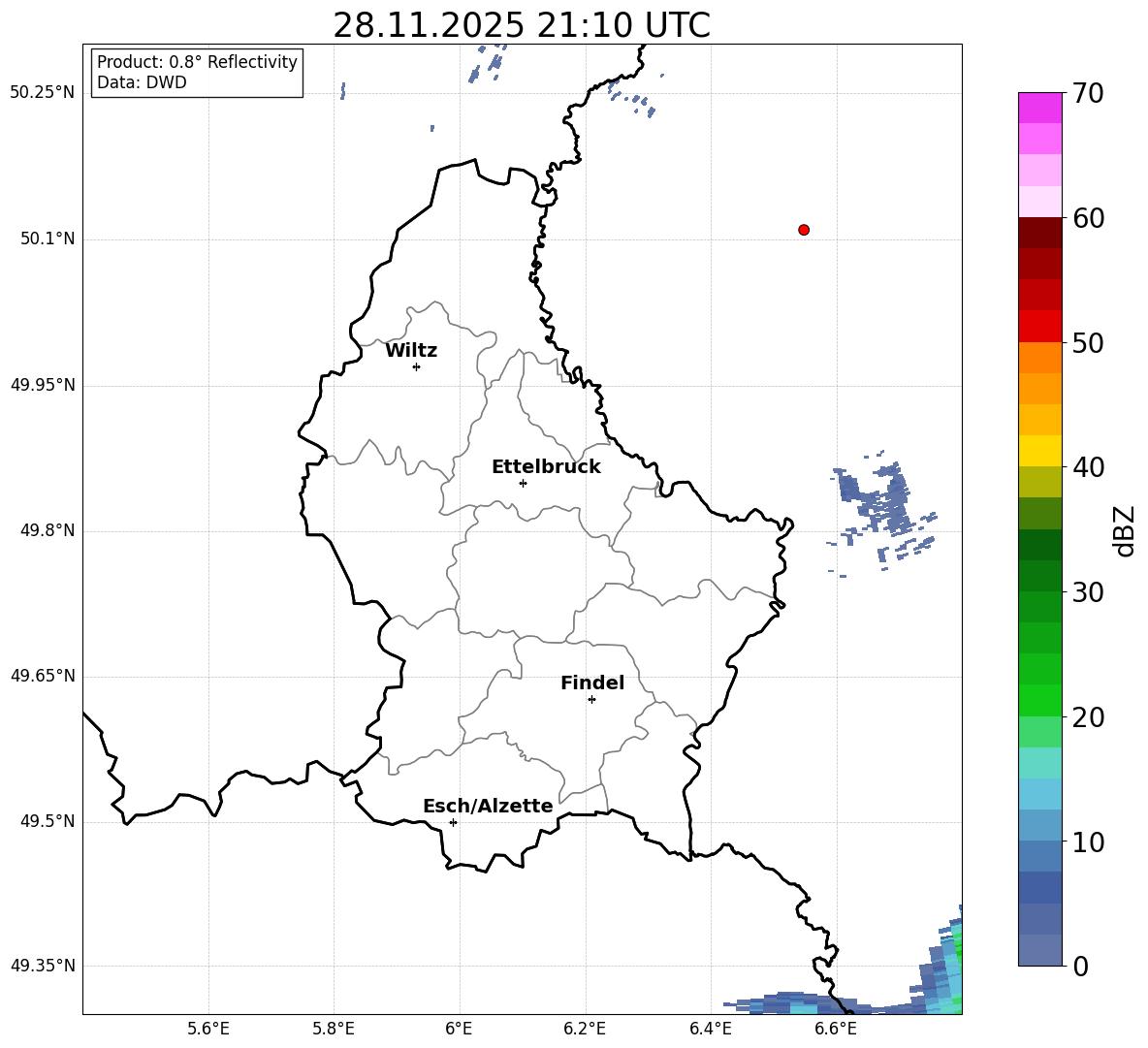Pick the bright green colorbar segment above 20
Screen dimensions: 1148x1048
[1040, 700]
